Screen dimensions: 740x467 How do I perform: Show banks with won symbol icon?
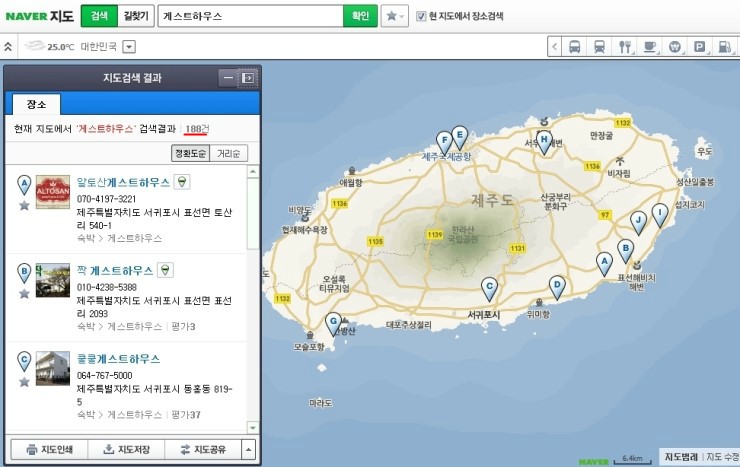point(675,47)
